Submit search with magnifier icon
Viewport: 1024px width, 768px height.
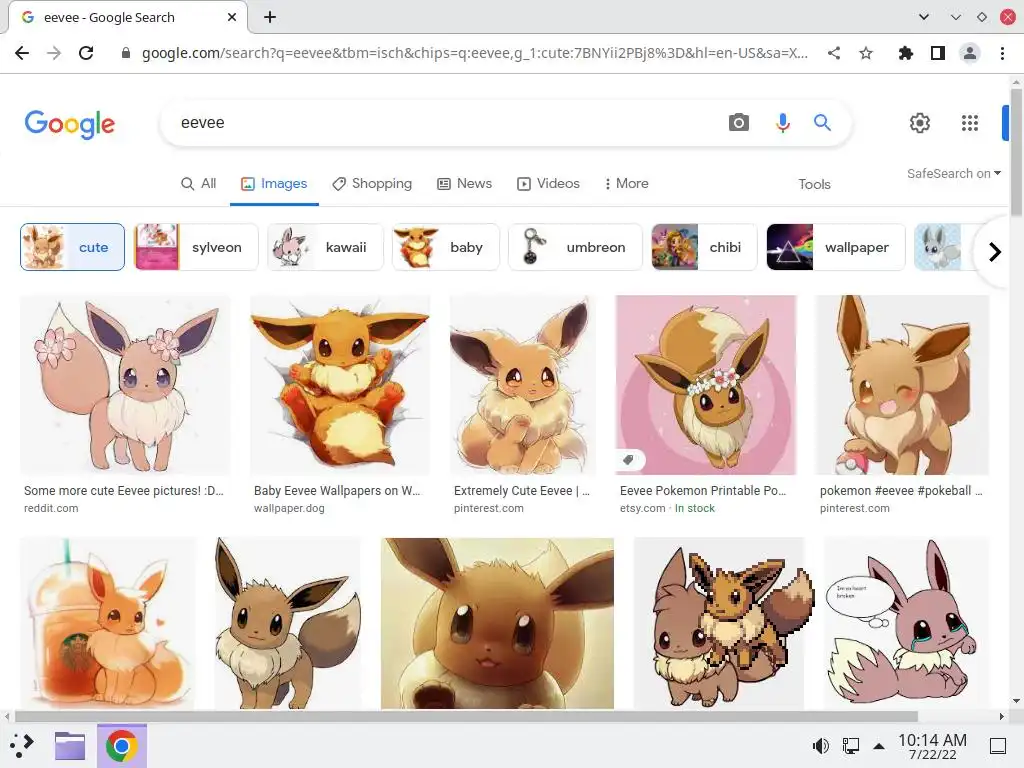[822, 122]
